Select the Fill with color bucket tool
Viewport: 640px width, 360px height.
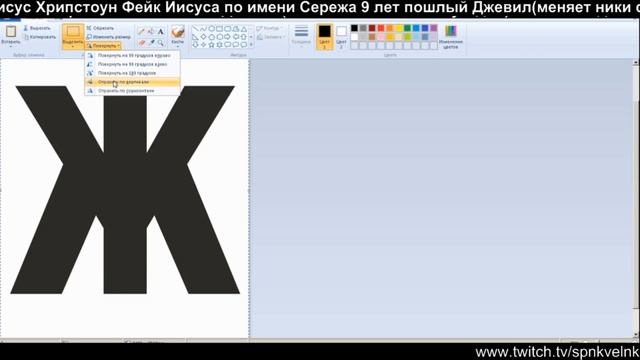point(150,31)
